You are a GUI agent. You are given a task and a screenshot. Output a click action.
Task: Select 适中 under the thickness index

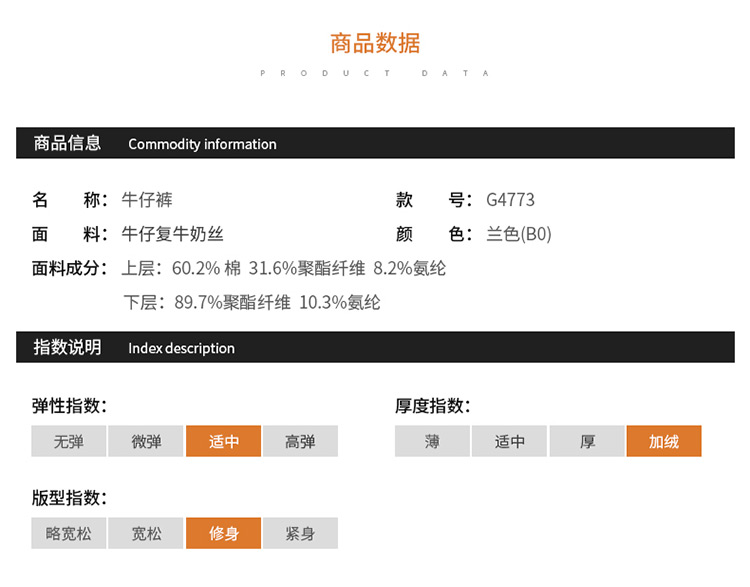point(509,441)
